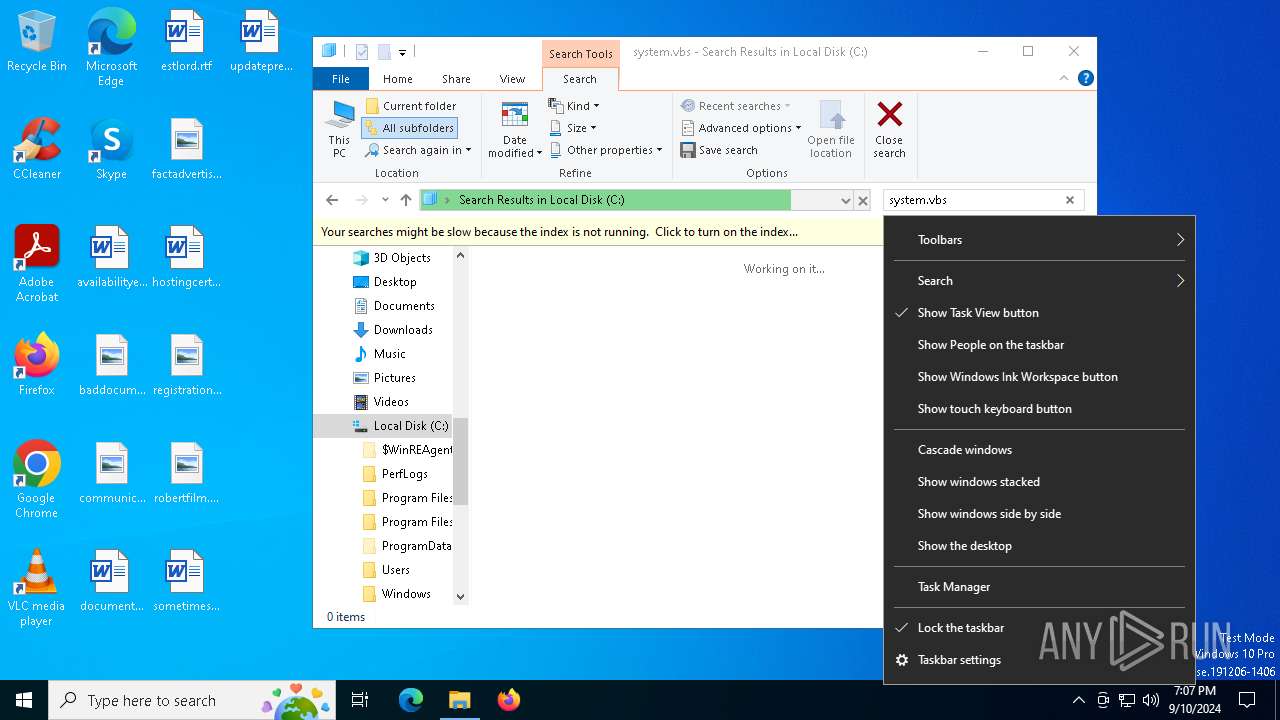This screenshot has width=1280, height=720.
Task: Open Search again in dropdown
Action: click(418, 150)
